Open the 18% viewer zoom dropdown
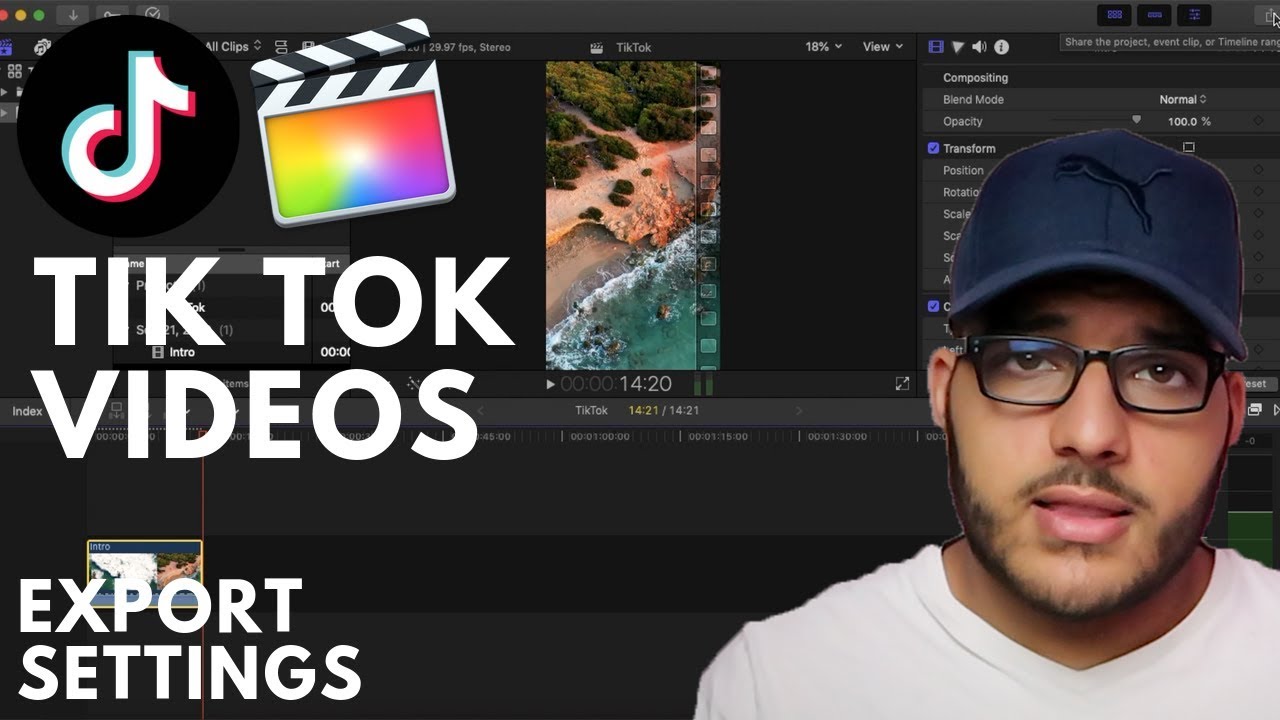Image resolution: width=1280 pixels, height=720 pixels. [824, 47]
